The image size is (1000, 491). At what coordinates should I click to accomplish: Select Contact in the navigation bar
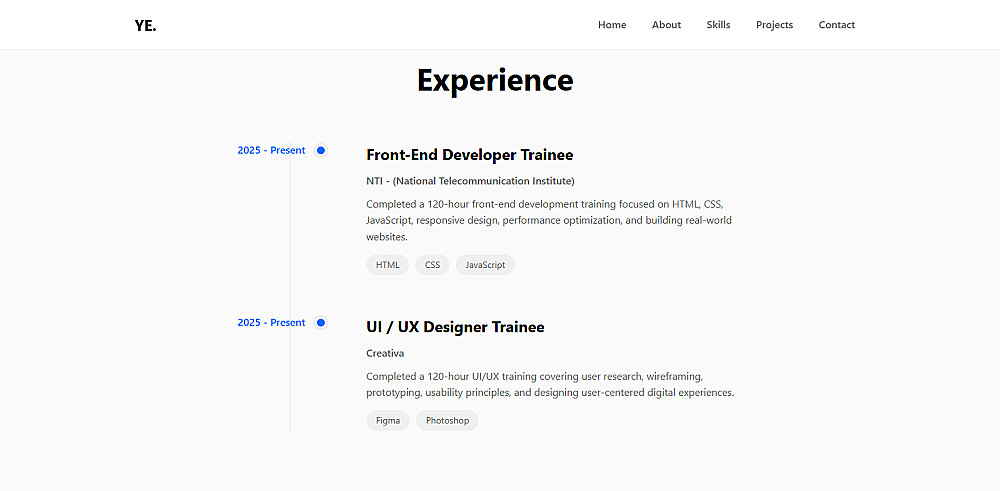coord(836,25)
